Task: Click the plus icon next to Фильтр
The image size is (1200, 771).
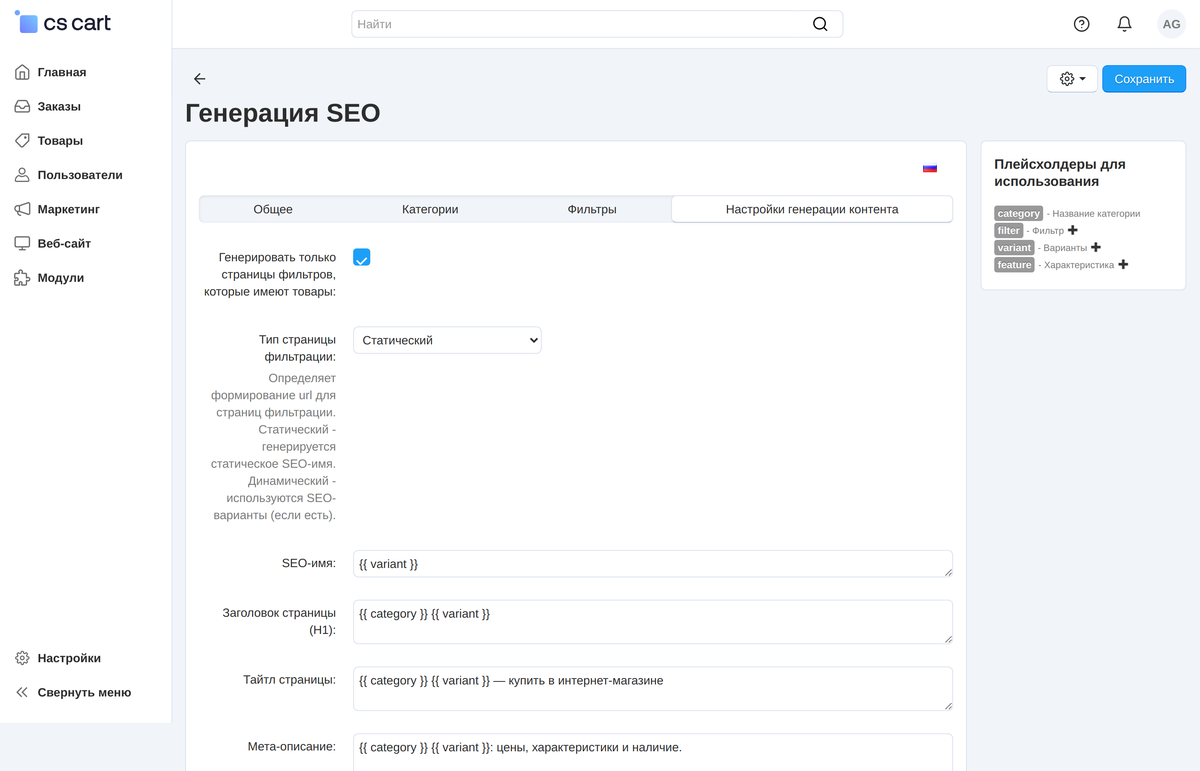Action: pyautogui.click(x=1073, y=230)
